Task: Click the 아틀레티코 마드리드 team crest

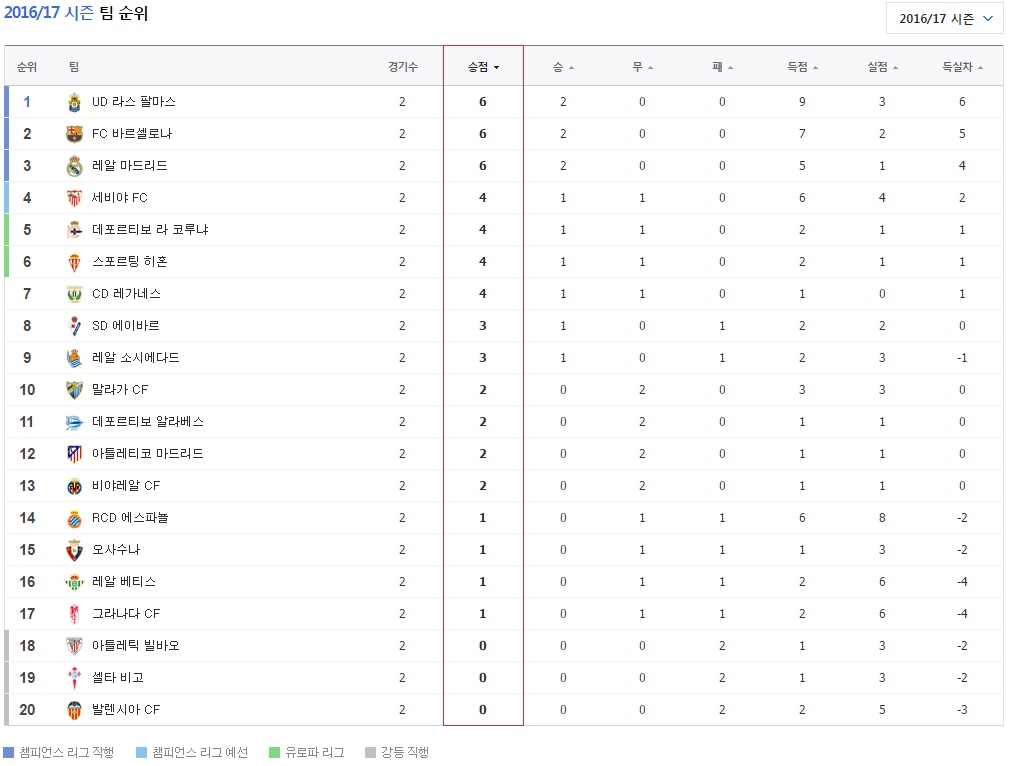Action: (x=74, y=454)
